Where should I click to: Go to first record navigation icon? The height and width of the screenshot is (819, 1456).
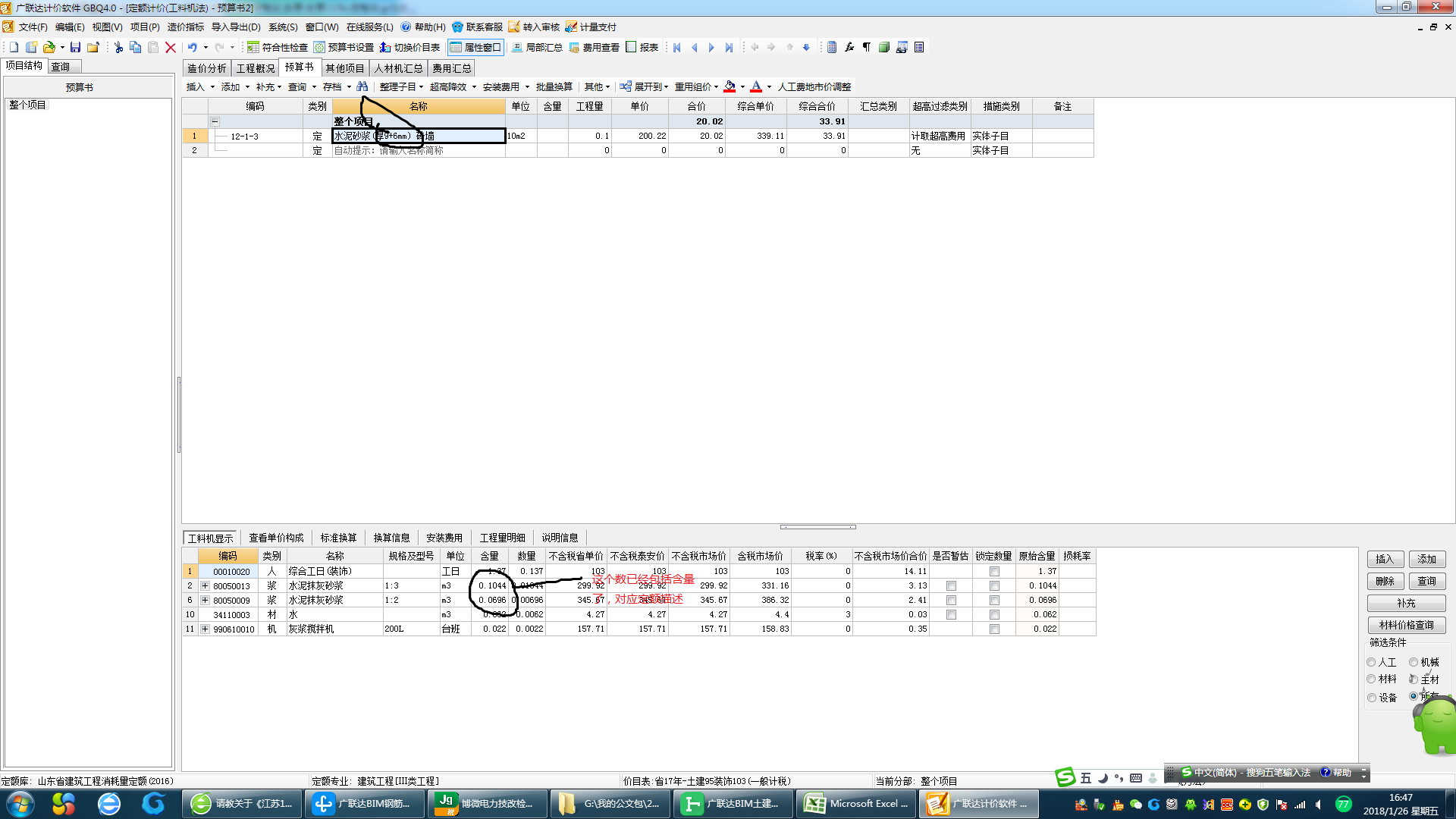tap(677, 47)
